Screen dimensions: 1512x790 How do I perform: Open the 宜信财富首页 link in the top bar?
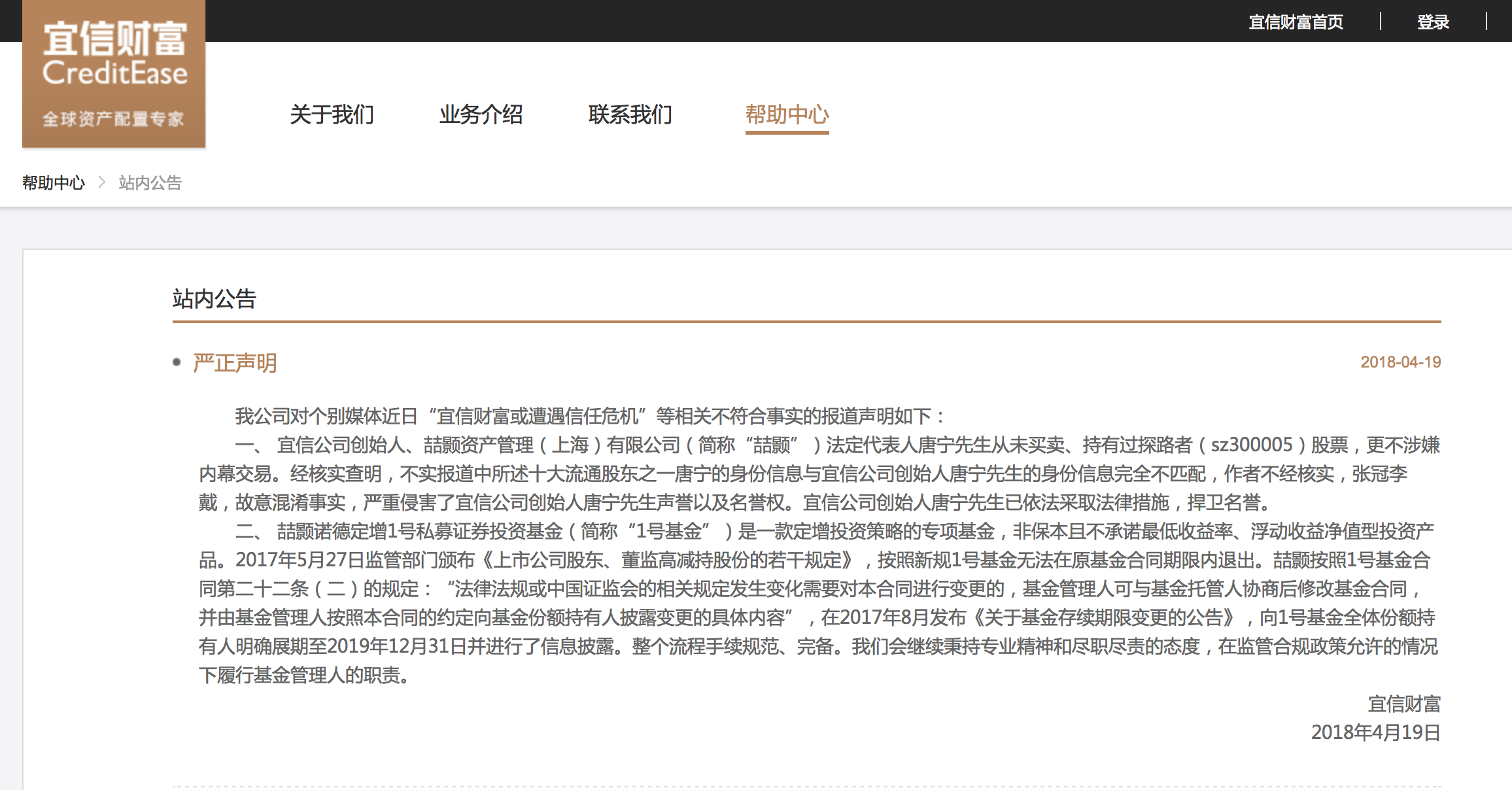pos(1296,22)
